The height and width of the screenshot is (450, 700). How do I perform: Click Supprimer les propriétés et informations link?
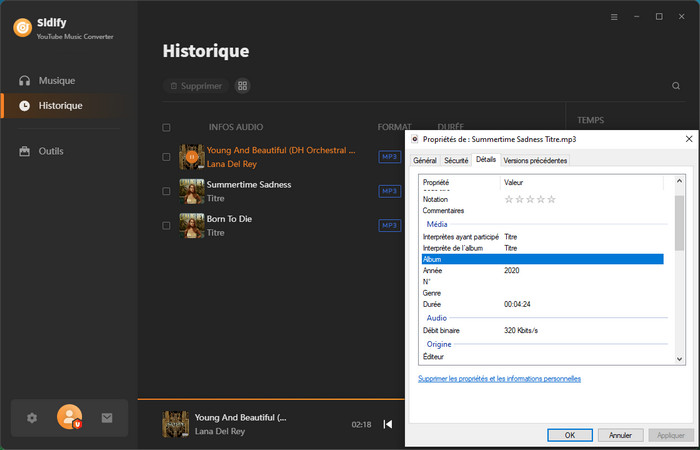[499, 379]
